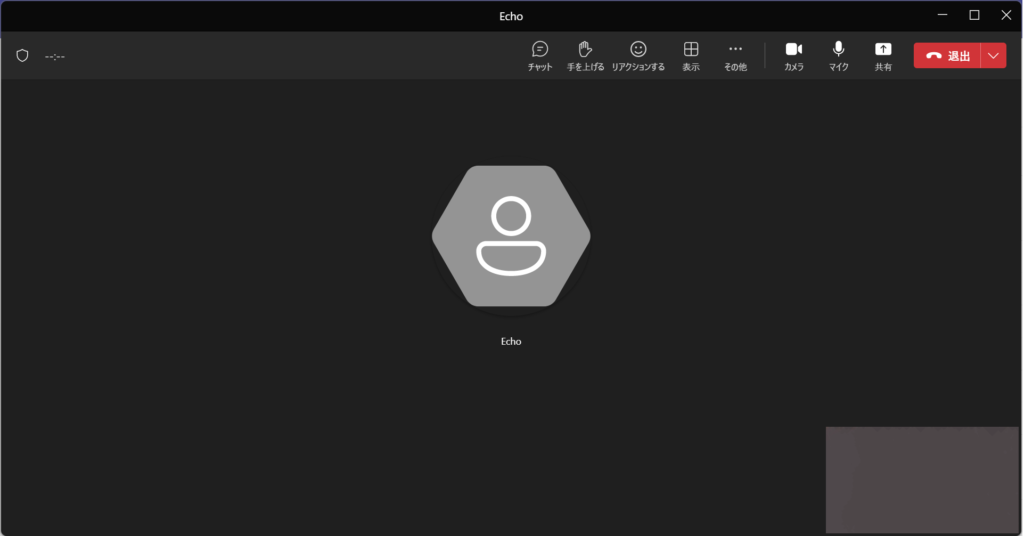Viewport: 1024px width, 536px height.
Task: Click the call duration timer --:--
Action: point(55,56)
